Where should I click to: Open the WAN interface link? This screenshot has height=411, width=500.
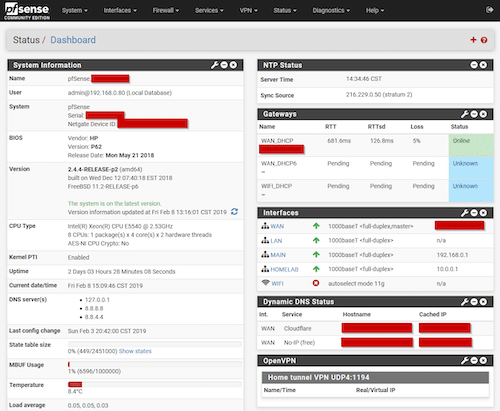pyautogui.click(x=277, y=226)
